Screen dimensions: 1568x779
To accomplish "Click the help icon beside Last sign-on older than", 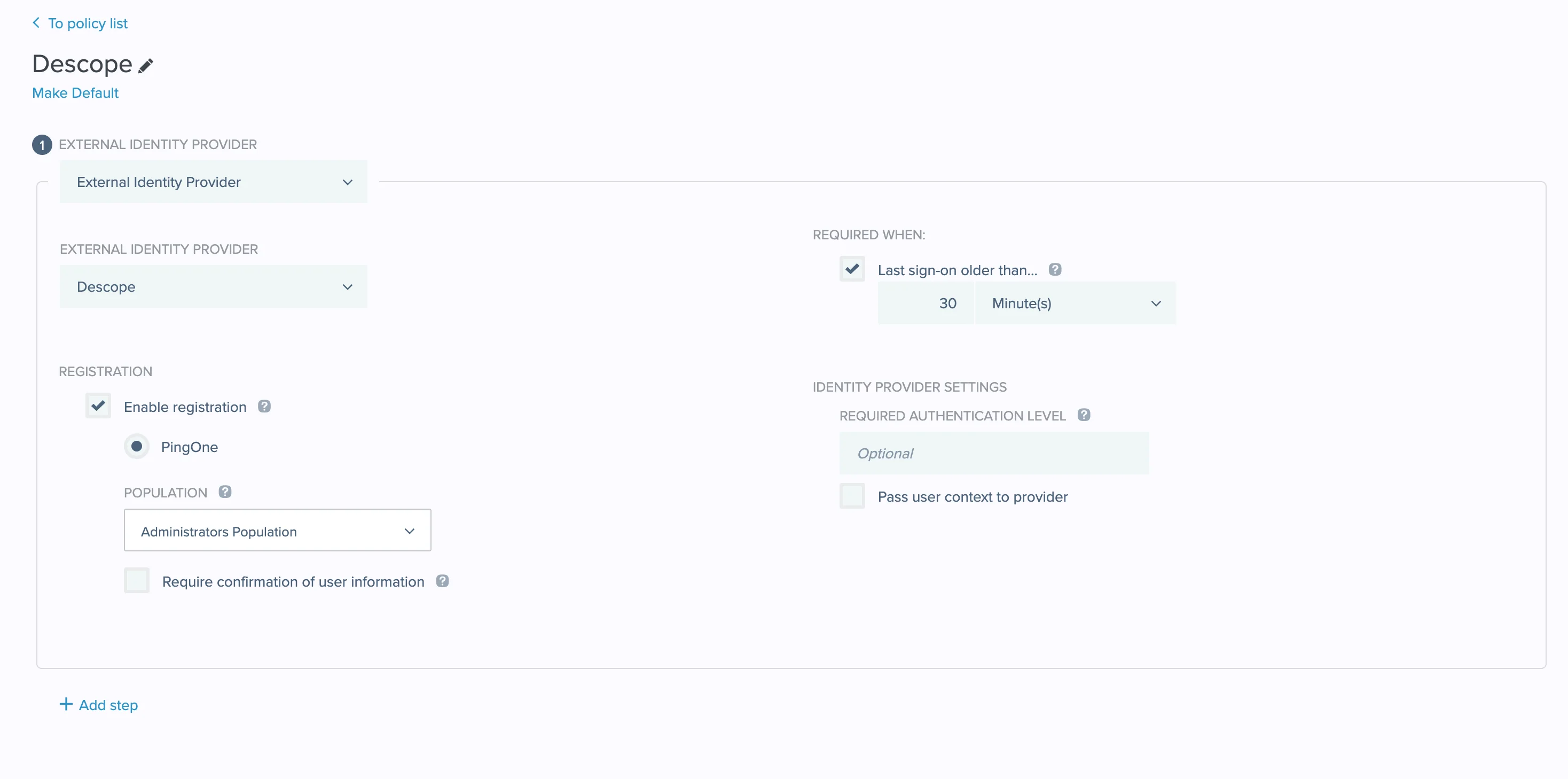I will point(1055,269).
